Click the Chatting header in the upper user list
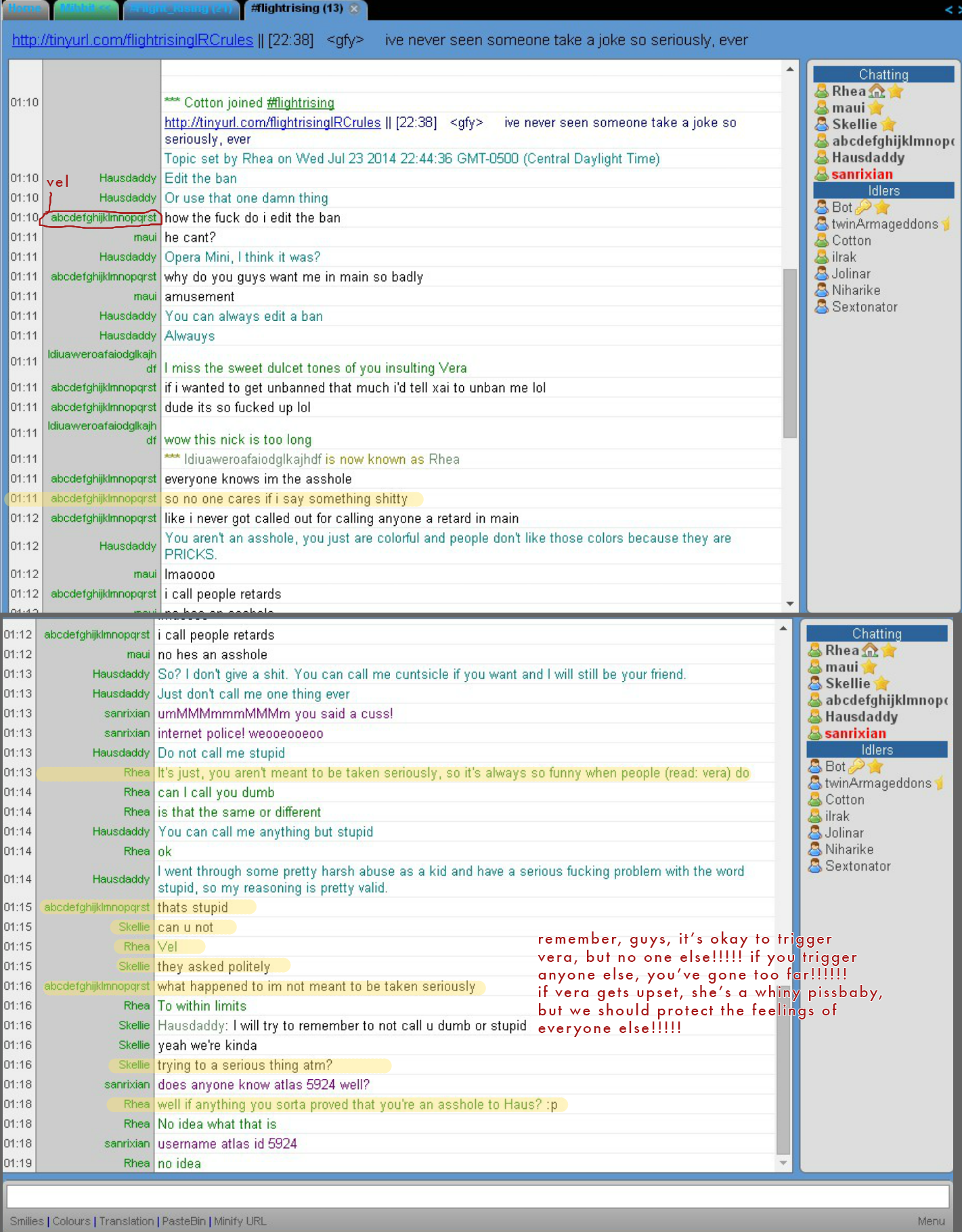962x1232 pixels. click(x=883, y=74)
